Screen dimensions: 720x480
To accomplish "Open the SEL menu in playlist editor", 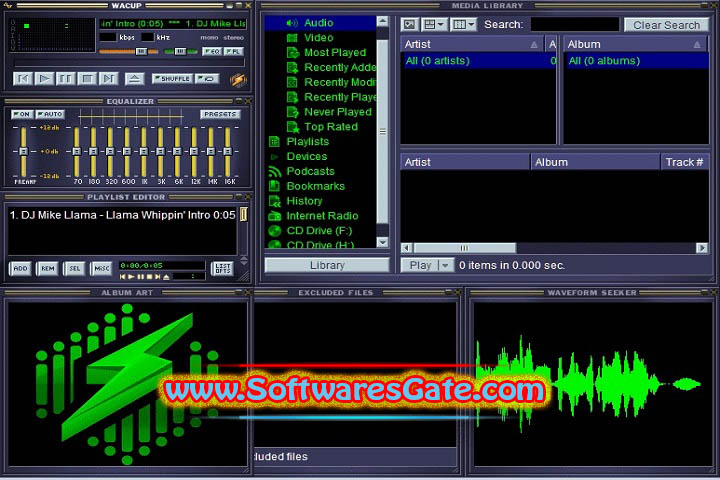I will click(x=74, y=268).
